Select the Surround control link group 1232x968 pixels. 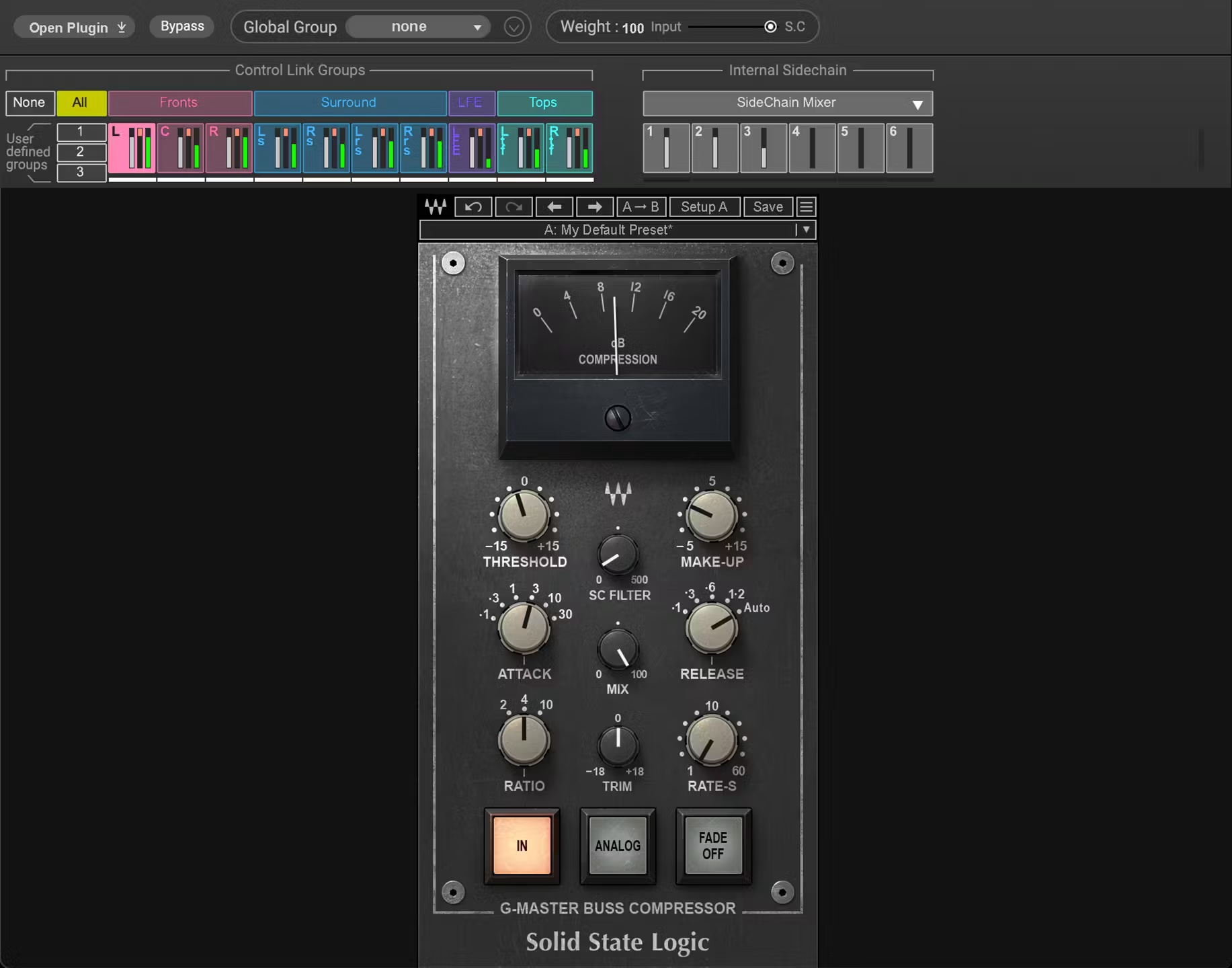(350, 103)
